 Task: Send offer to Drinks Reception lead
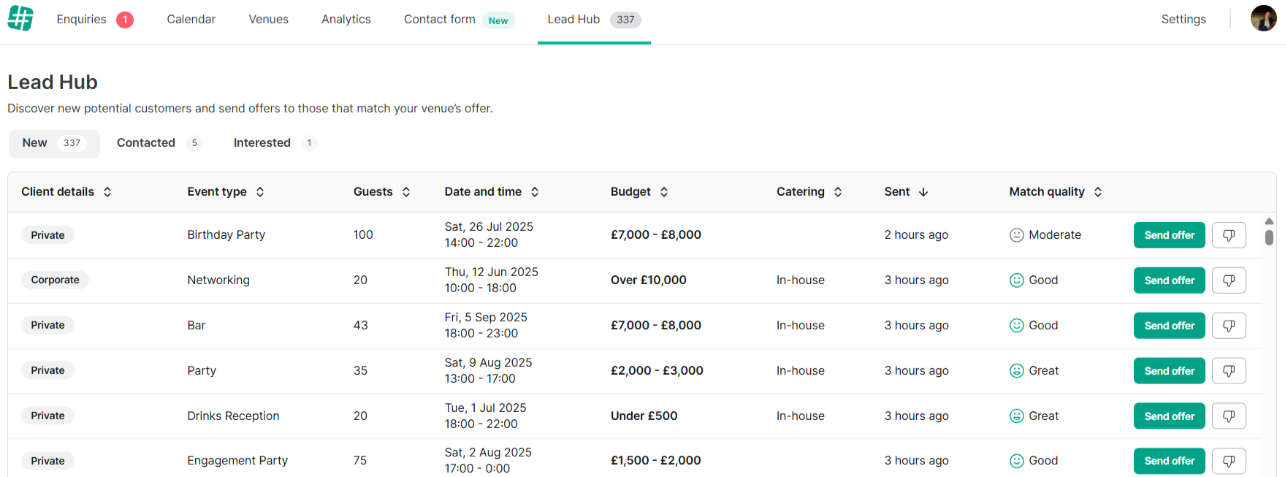click(1169, 416)
